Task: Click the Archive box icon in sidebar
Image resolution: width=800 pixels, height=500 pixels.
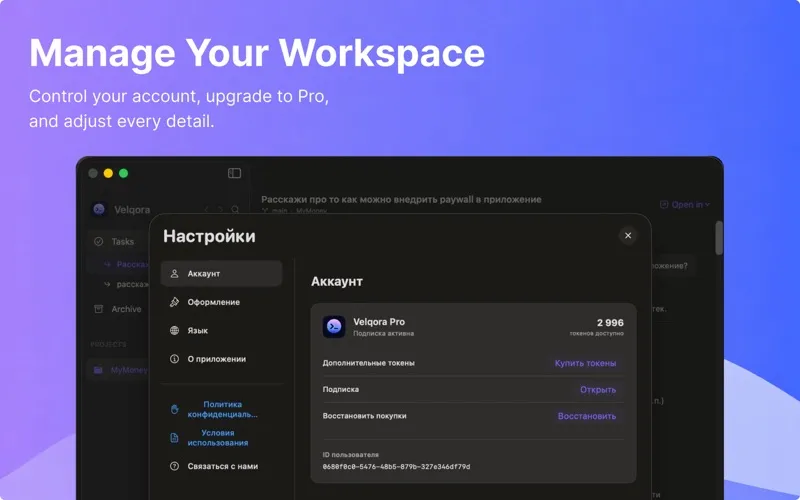Action: click(98, 309)
